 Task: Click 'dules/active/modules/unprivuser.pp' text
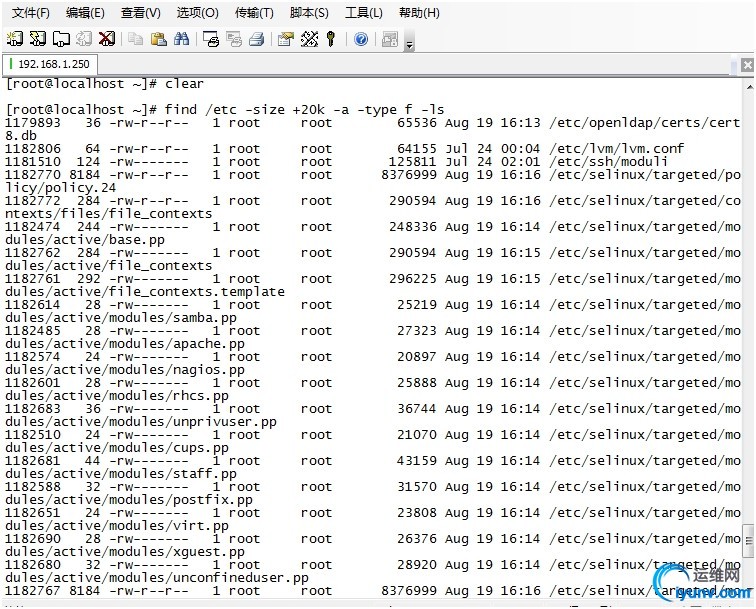click(141, 422)
